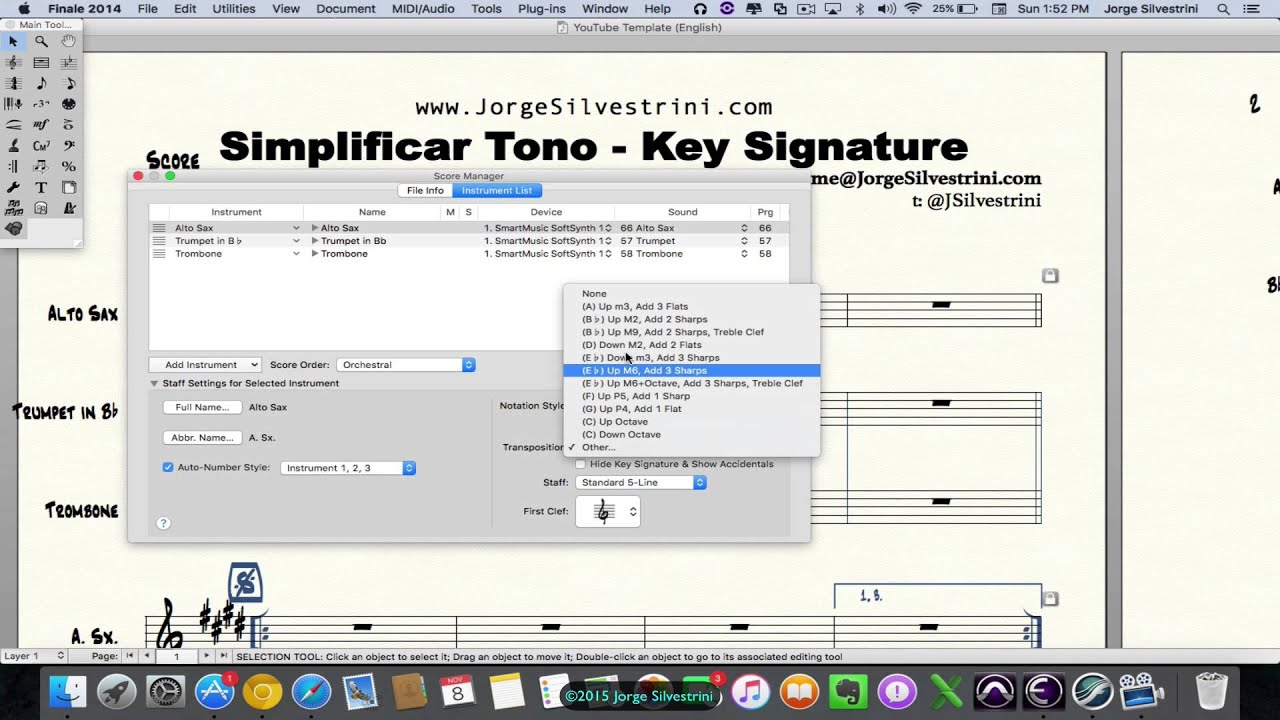Select the Simple Entry eighth-note tool

click(x=41, y=83)
